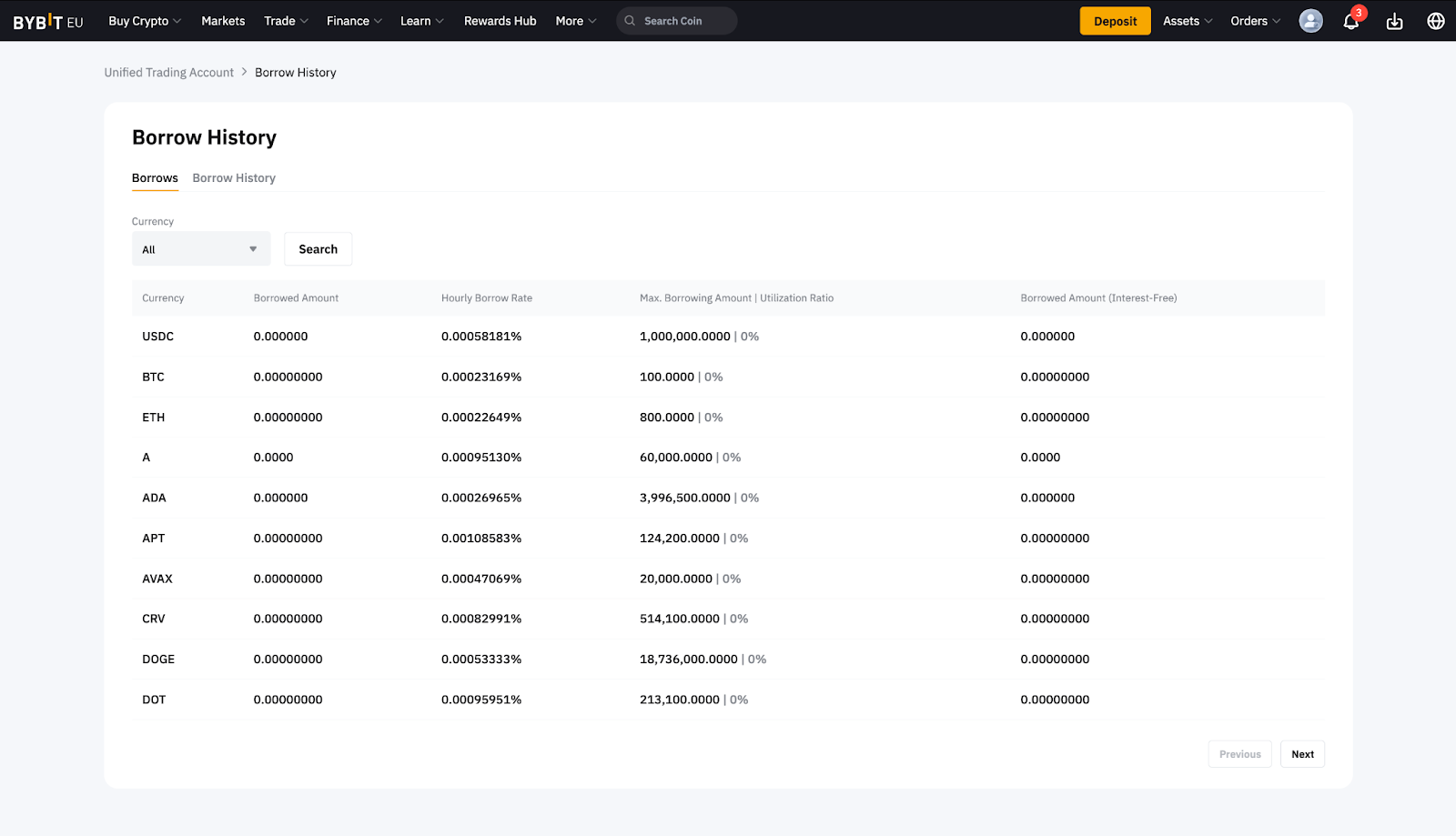Screen dimensions: 1456x836
Task: Open Unified Trading Account breadcrumb link
Action: coord(168,73)
